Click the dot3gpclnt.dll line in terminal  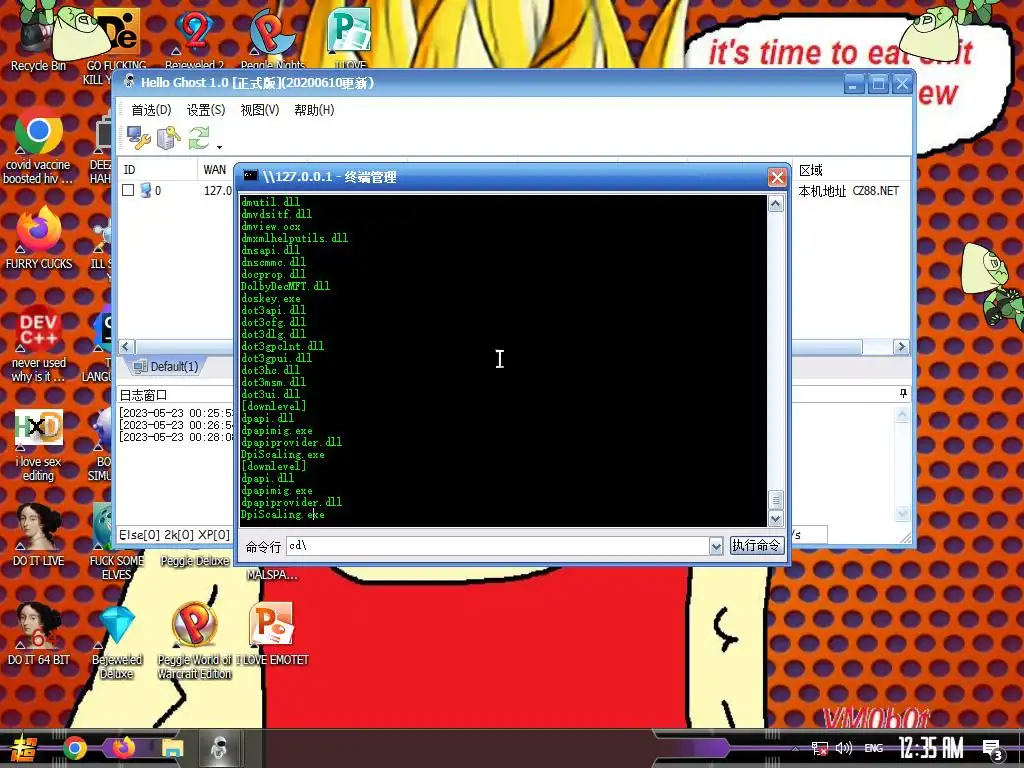[282, 346]
